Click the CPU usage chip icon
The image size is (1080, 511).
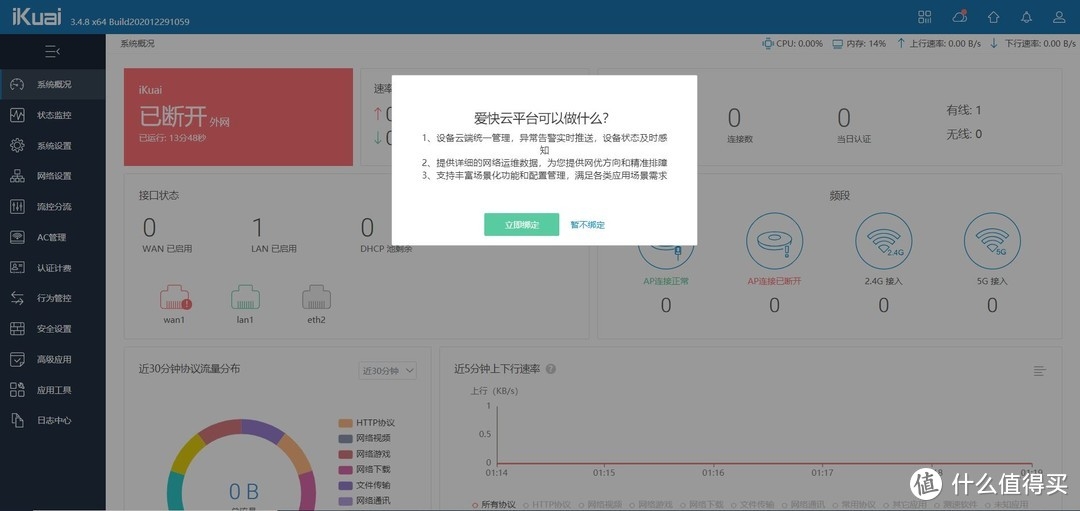click(767, 43)
